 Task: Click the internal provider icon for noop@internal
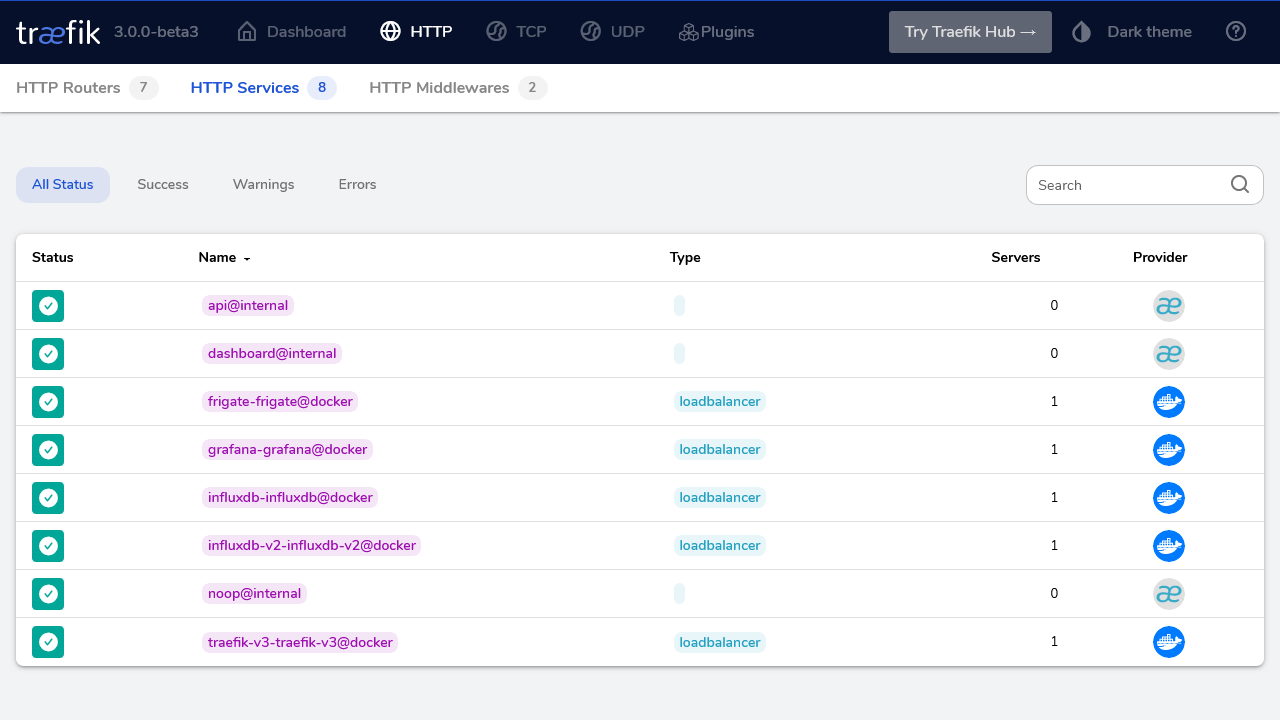(x=1168, y=594)
